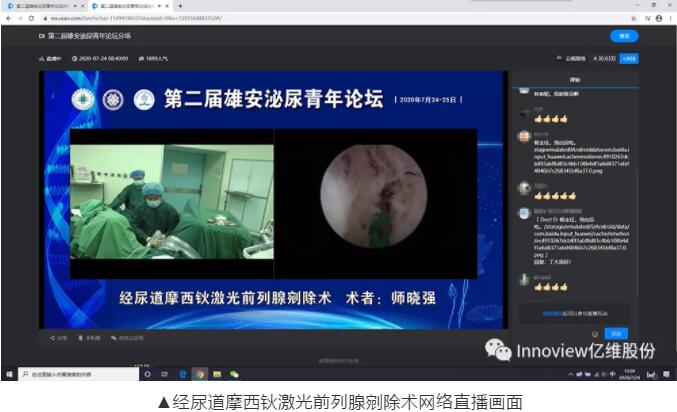Switch to the second browser tab
The image size is (677, 412).
[120, 6]
